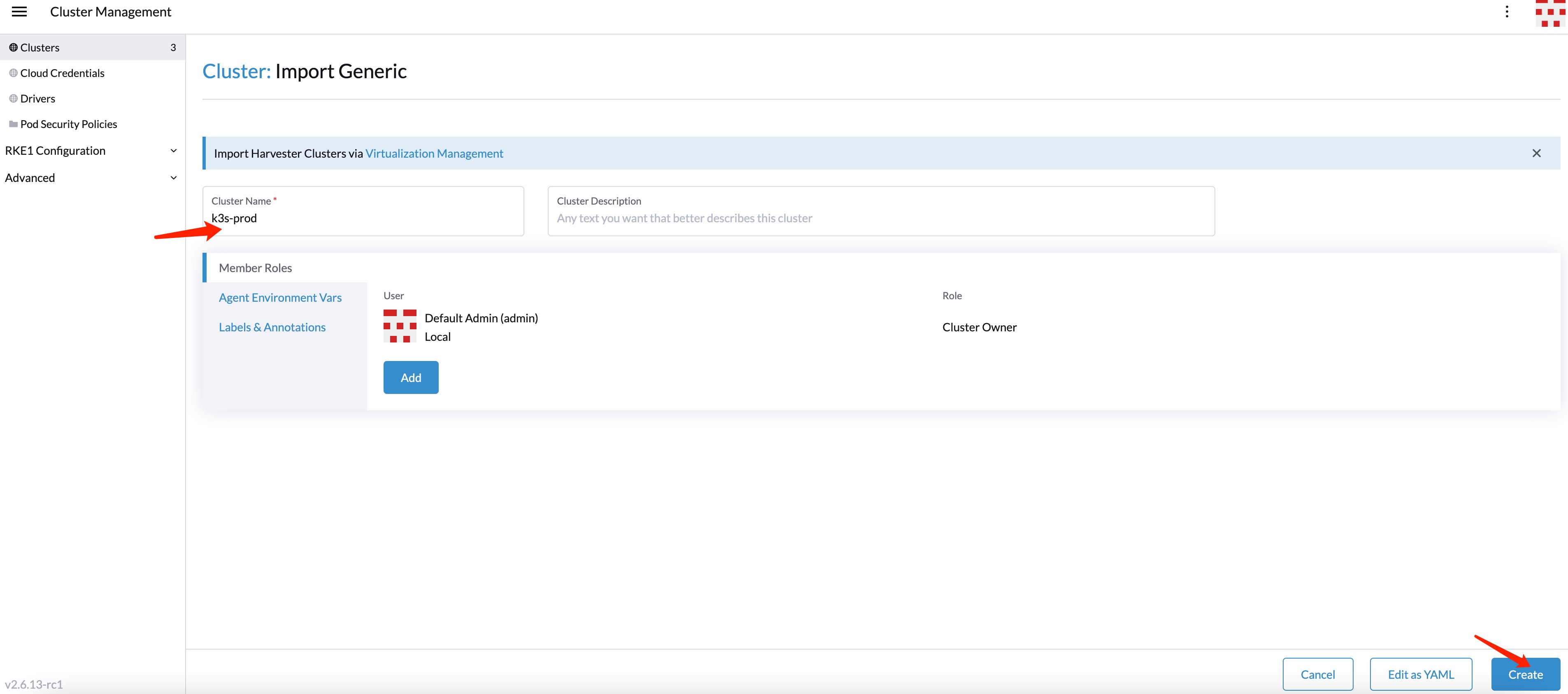Viewport: 1568px width, 694px height.
Task: Open the hamburger navigation menu
Action: (x=19, y=12)
